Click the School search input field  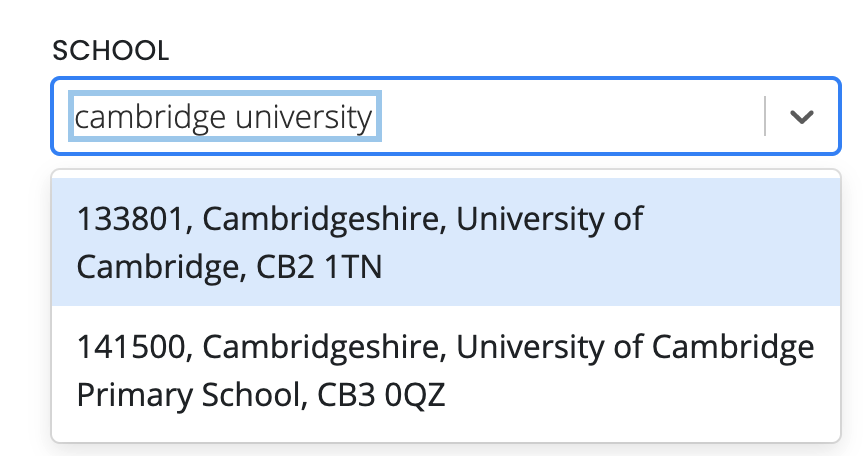pos(560,117)
